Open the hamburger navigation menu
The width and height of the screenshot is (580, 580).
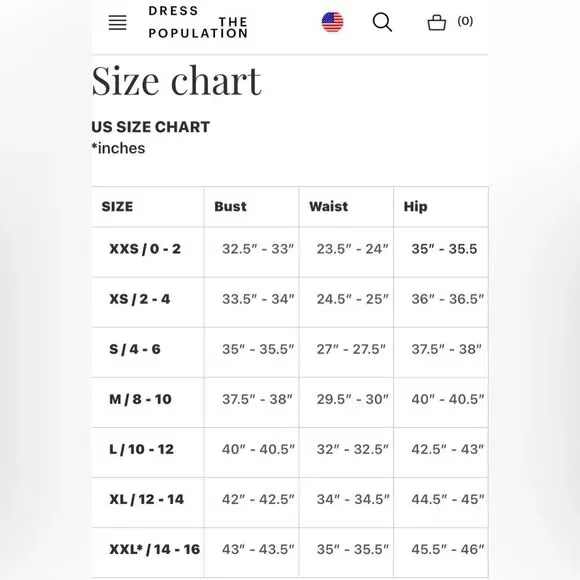(118, 23)
